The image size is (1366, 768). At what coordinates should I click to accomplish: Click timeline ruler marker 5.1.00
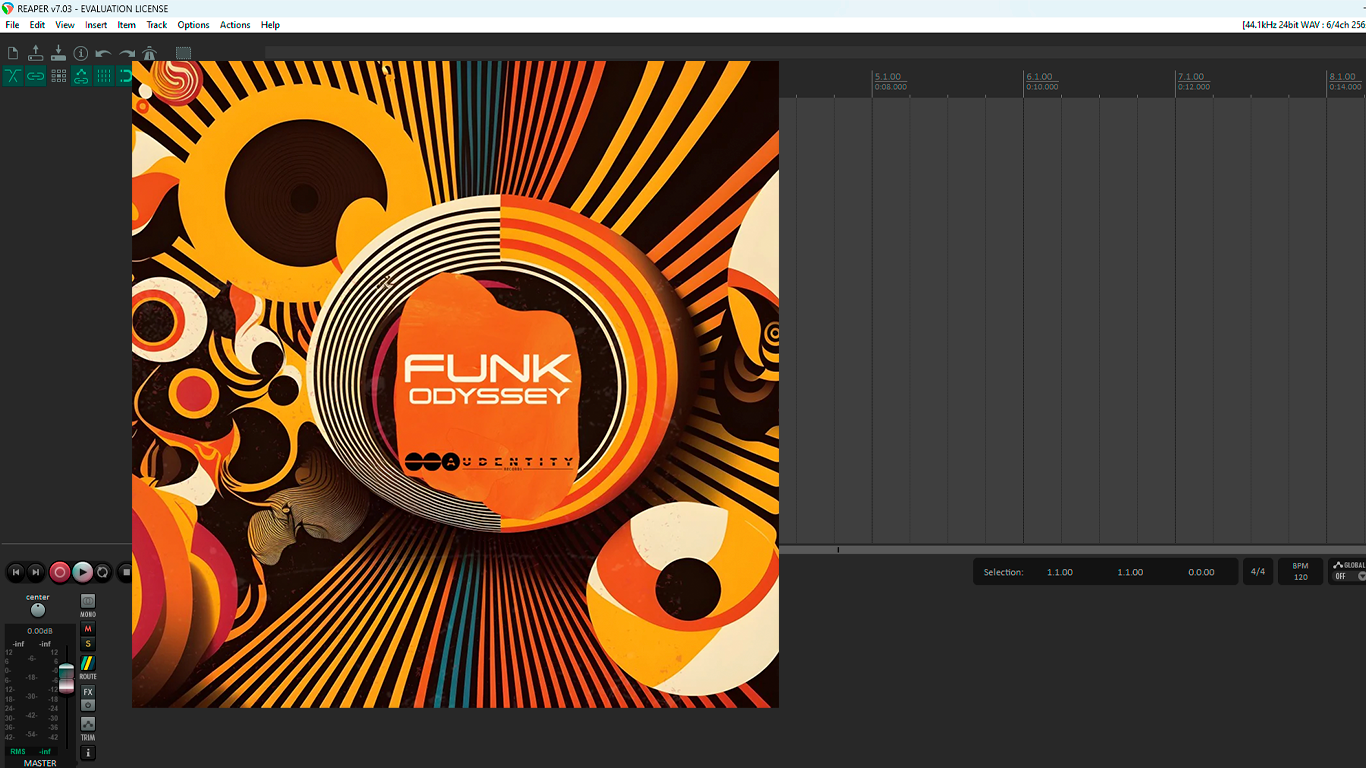(888, 77)
